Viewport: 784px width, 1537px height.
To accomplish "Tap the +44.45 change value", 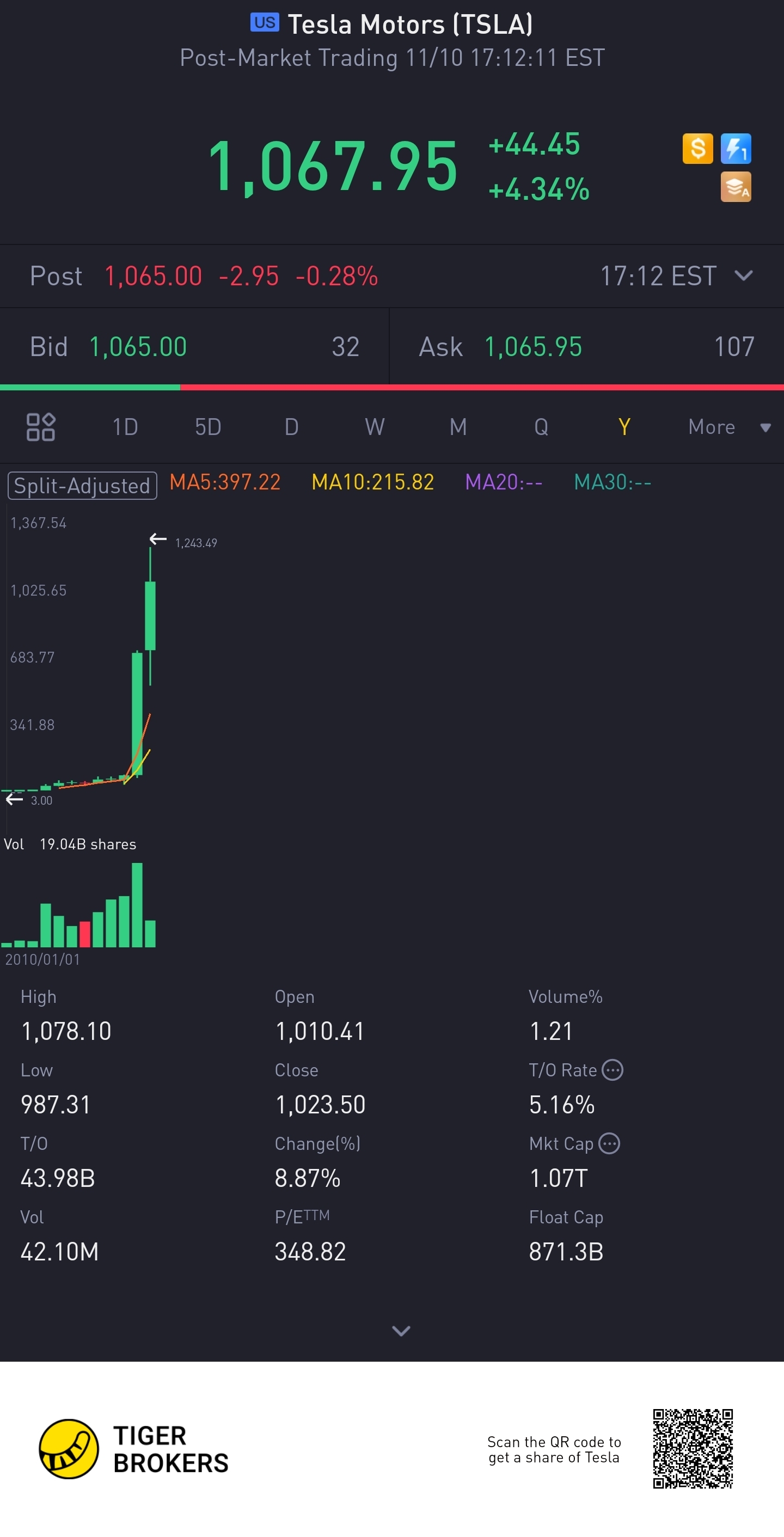I will point(534,144).
